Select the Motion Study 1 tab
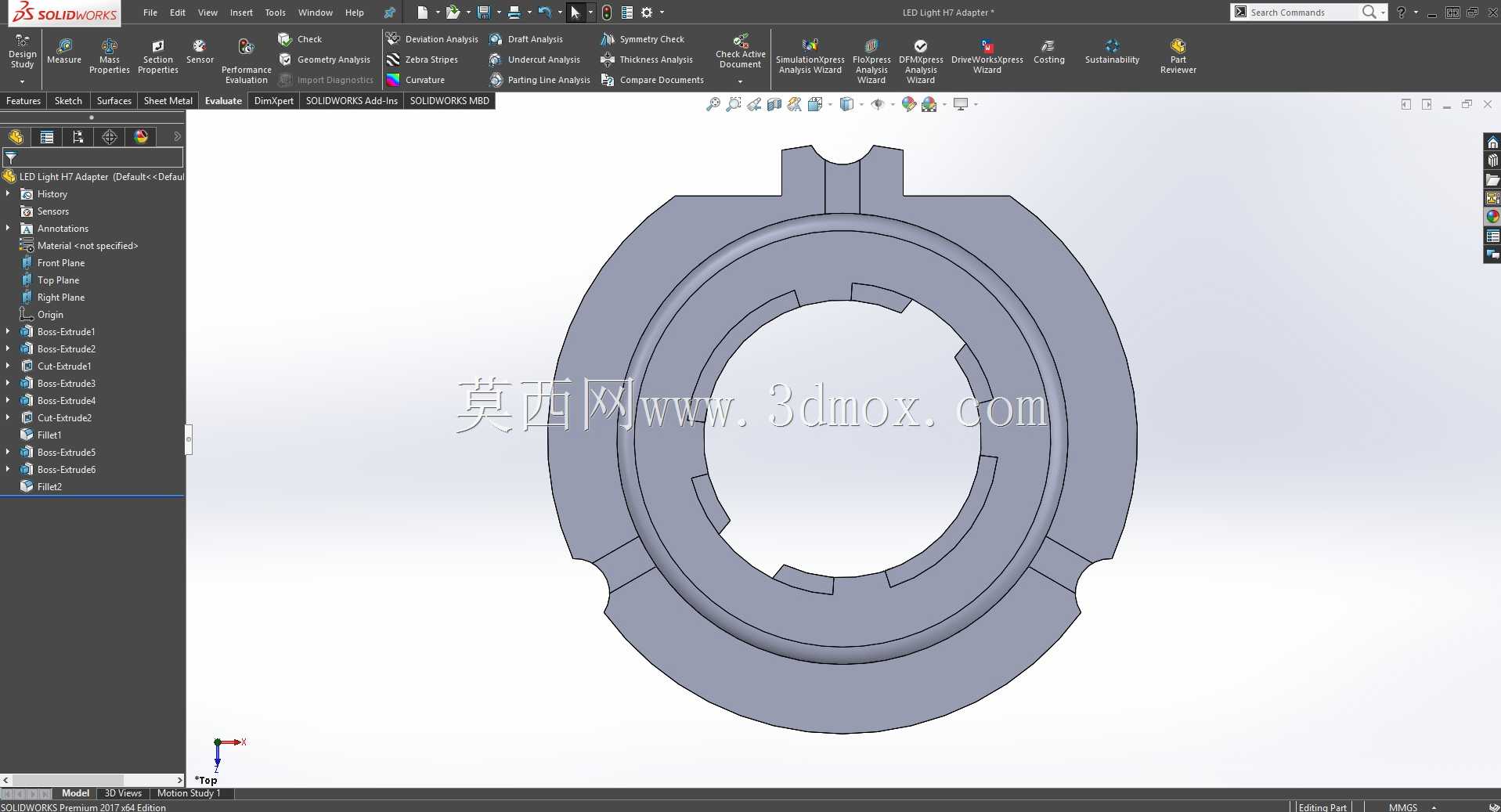This screenshot has width=1501, height=812. pos(189,793)
